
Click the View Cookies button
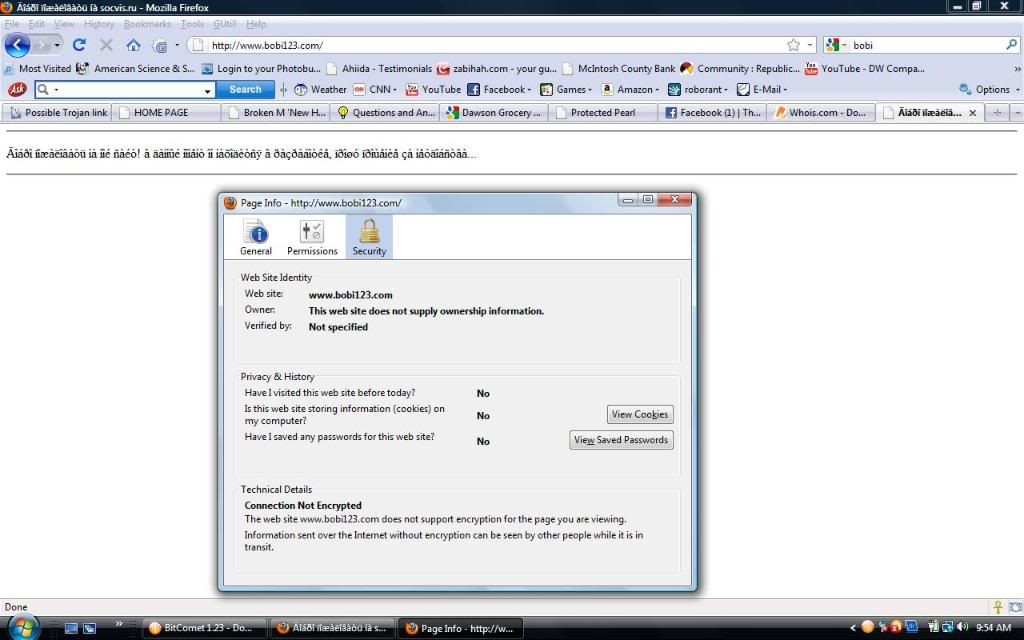(640, 414)
